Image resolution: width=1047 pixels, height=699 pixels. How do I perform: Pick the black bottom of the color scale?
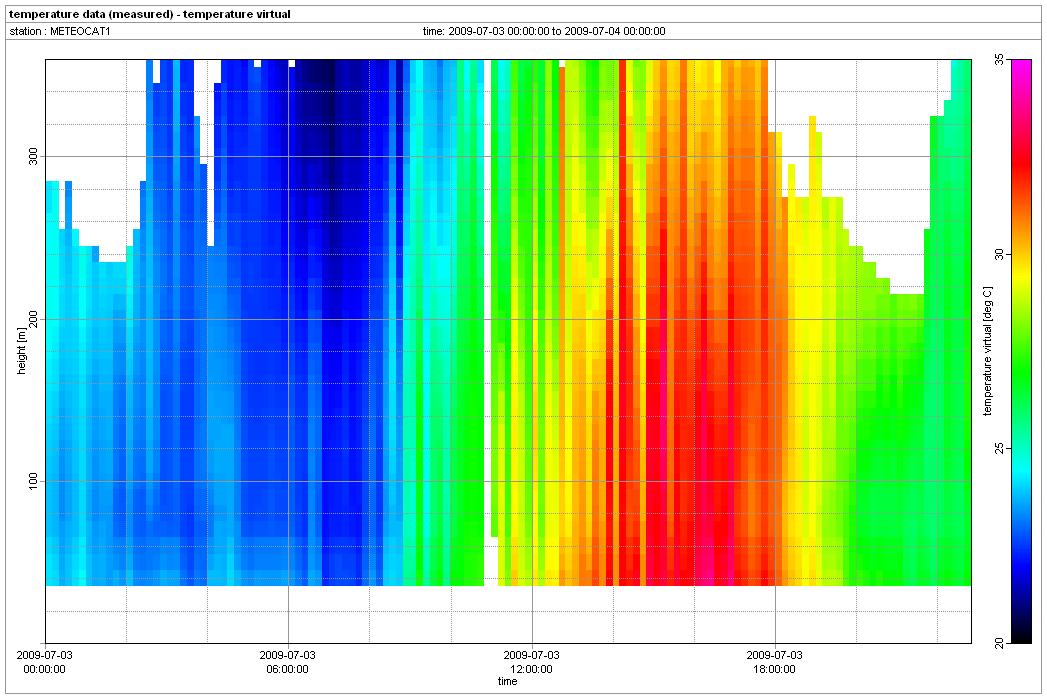point(1021,636)
